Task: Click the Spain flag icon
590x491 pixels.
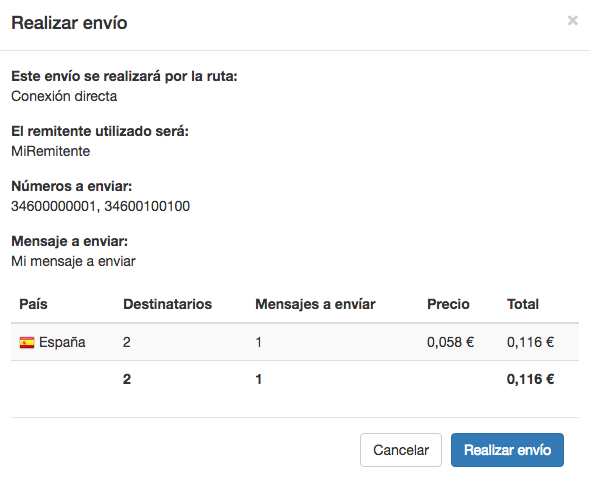Action: 27,342
